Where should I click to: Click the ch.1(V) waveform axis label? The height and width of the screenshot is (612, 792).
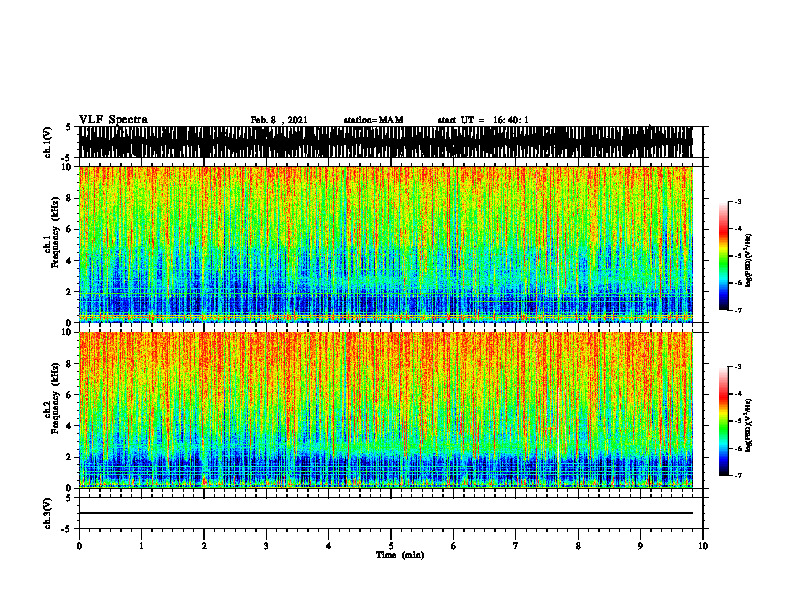tap(48, 142)
